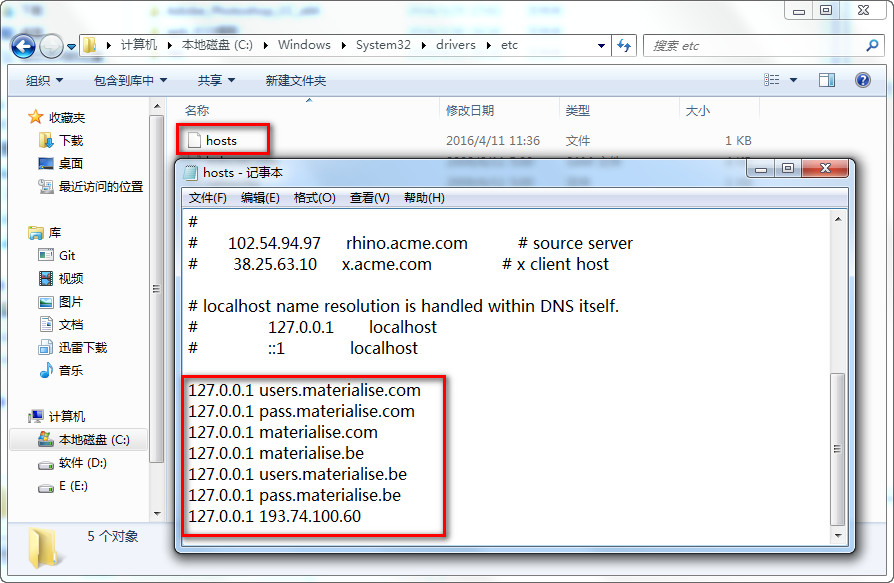The width and height of the screenshot is (894, 583).
Task: Click the refresh button next to address bar
Action: (x=625, y=46)
